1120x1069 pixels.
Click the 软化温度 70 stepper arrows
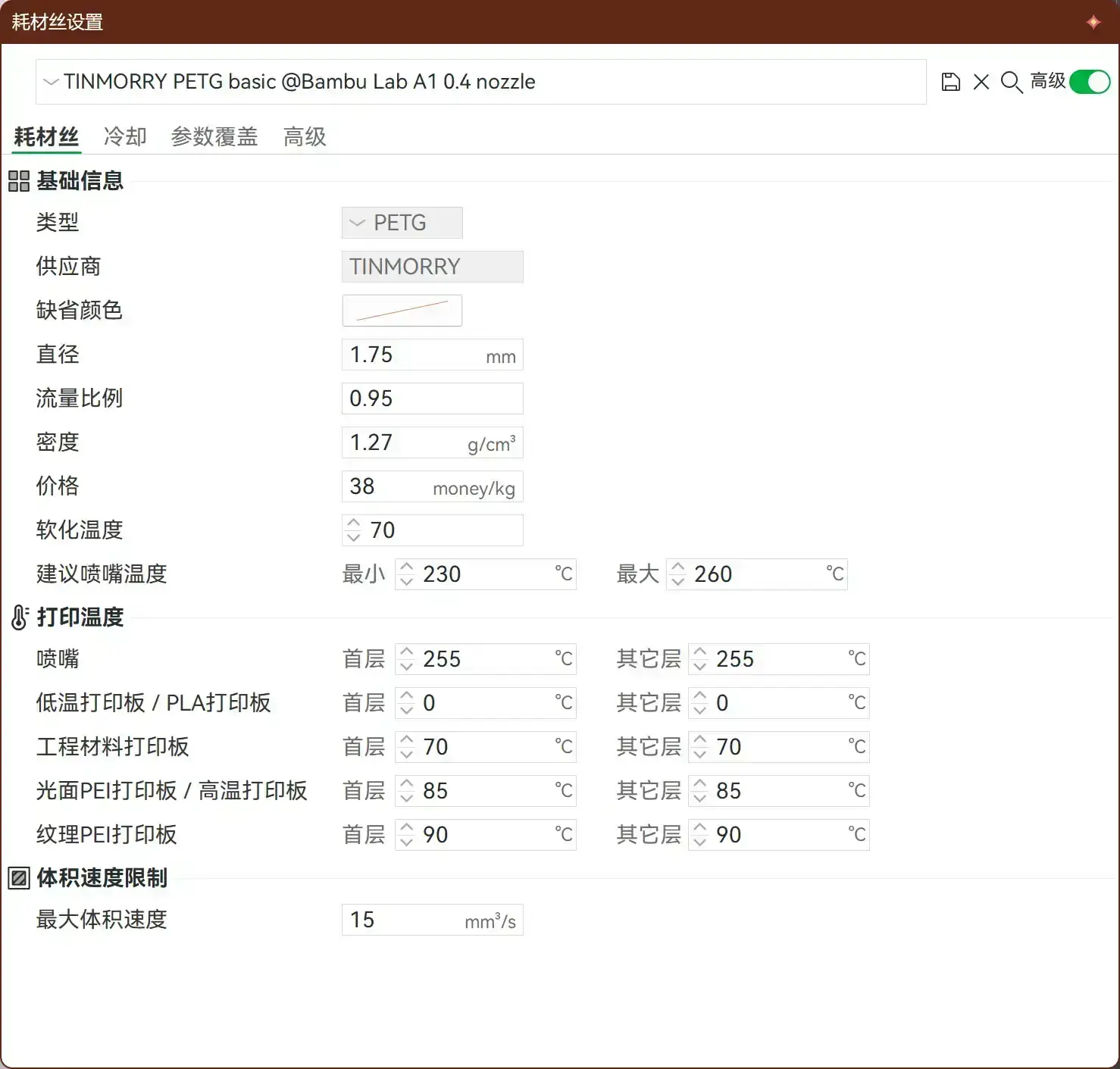point(353,530)
